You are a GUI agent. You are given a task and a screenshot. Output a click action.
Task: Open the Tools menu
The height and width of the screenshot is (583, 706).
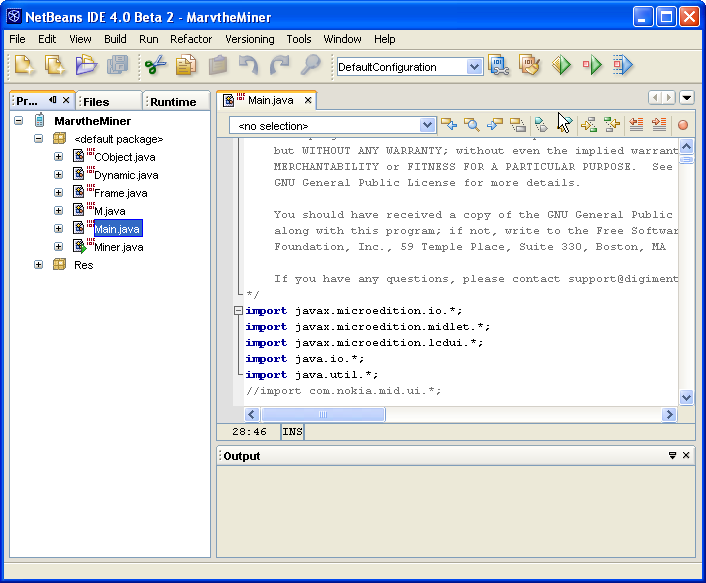pyautogui.click(x=299, y=39)
